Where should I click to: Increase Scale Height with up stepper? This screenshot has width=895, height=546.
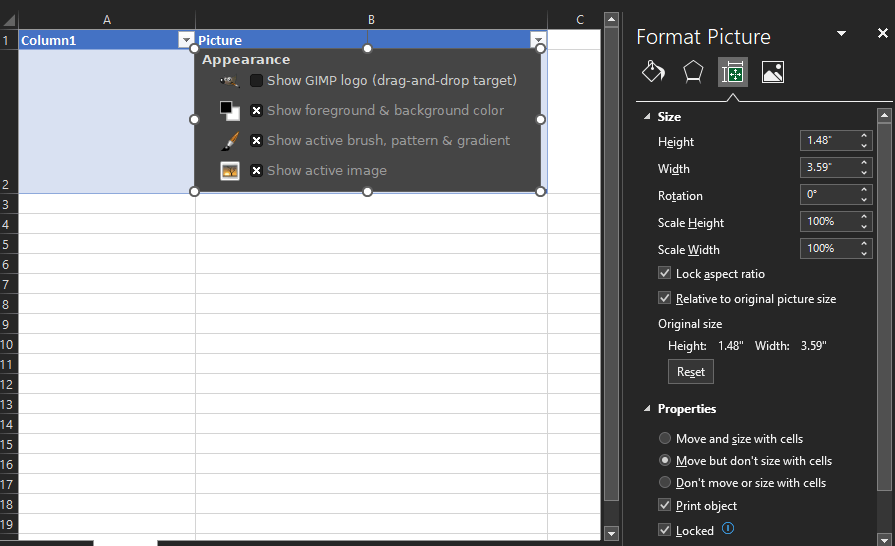(x=864, y=216)
